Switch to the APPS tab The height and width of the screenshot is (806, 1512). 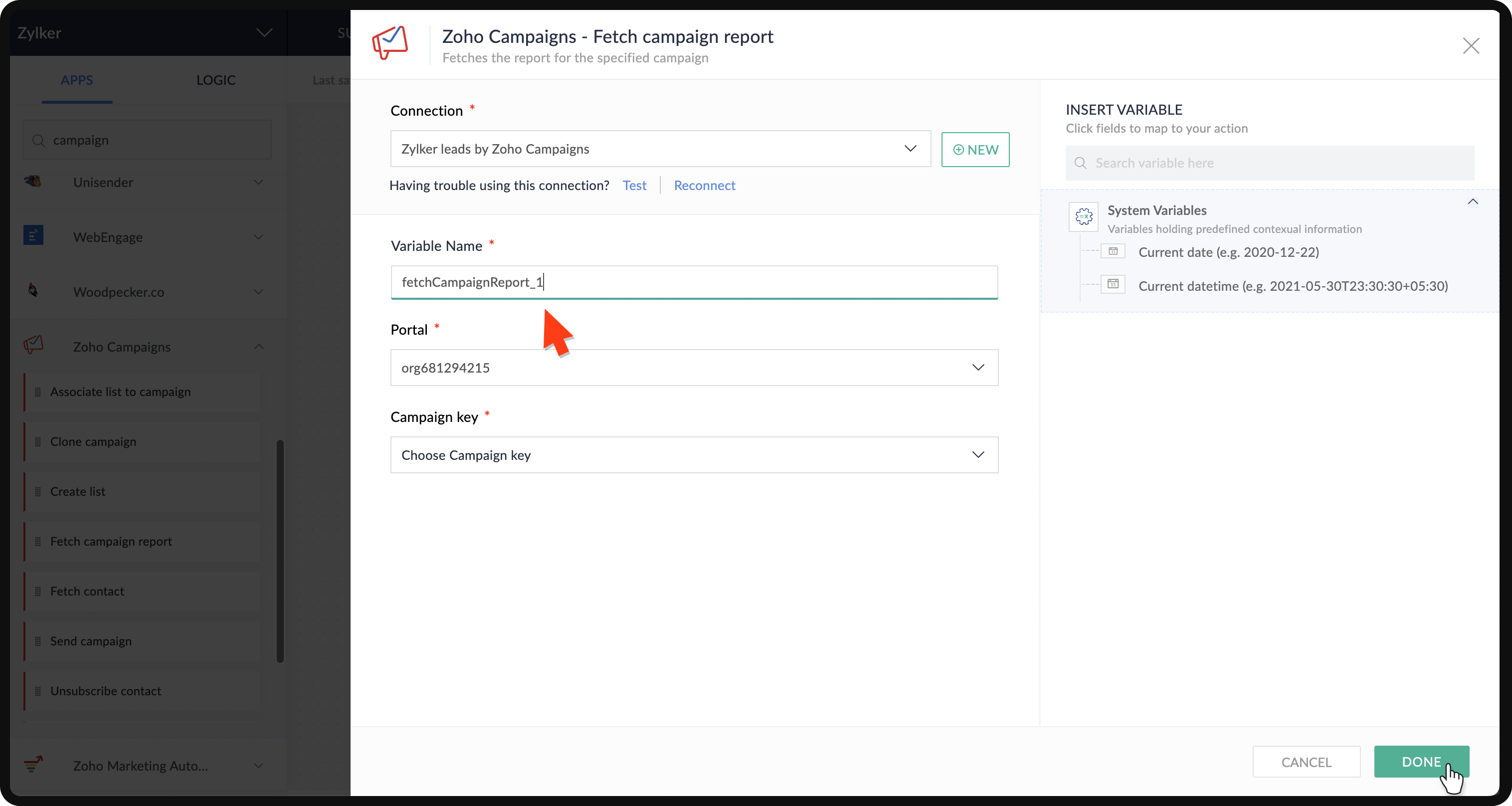(77, 80)
